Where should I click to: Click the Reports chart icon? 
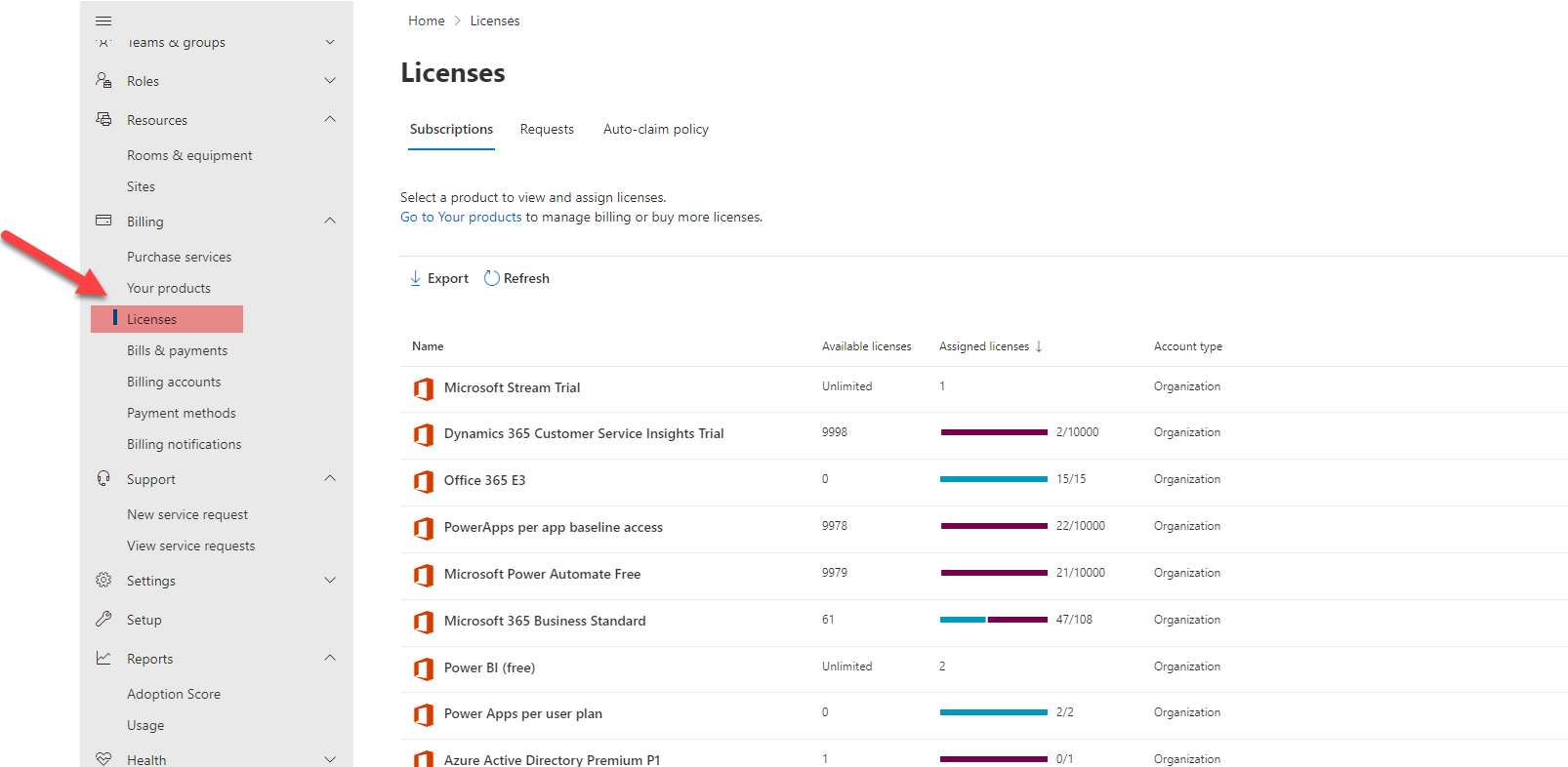103,658
